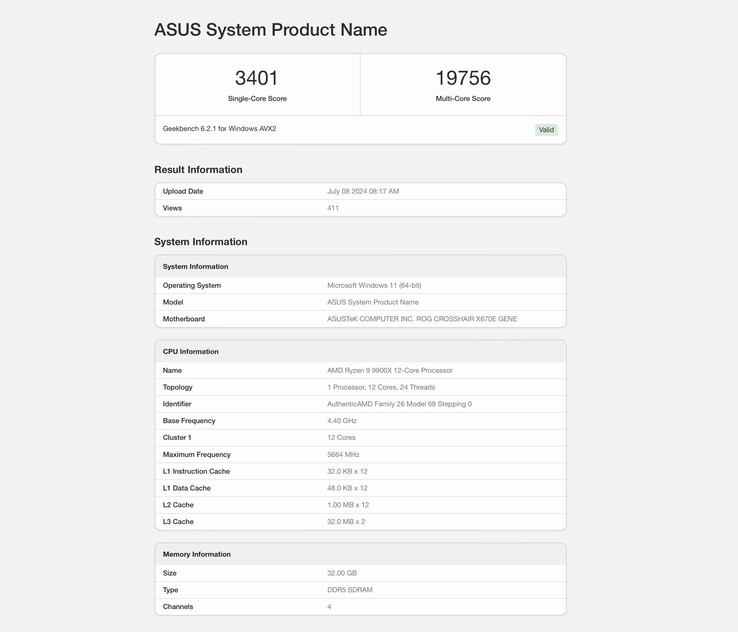Click the 3401 single-core score
This screenshot has height=632, width=738.
tap(256, 78)
